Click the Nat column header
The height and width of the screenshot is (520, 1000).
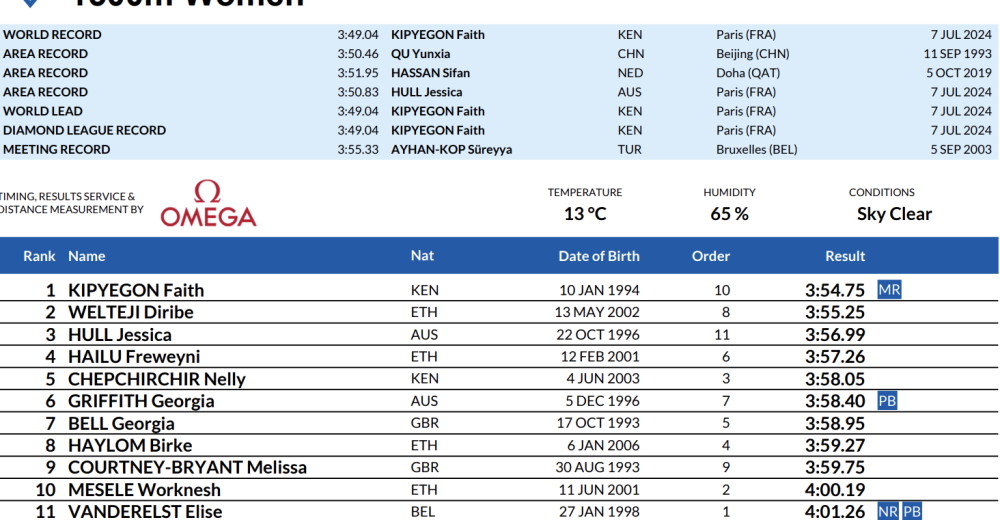point(423,256)
